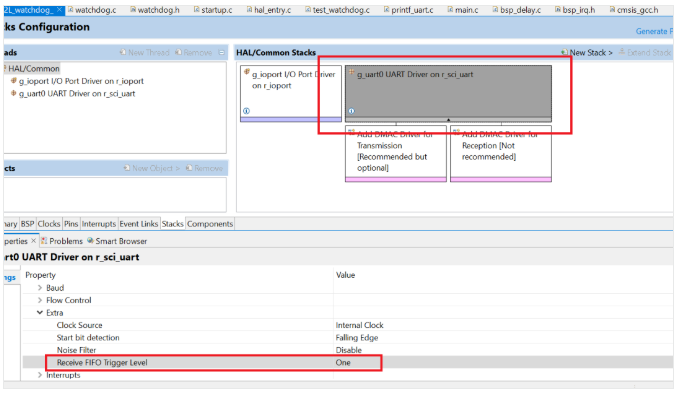Image resolution: width=678 pixels, height=397 pixels.
Task: Switch to hal_entry.c editor tab
Action: point(269,10)
